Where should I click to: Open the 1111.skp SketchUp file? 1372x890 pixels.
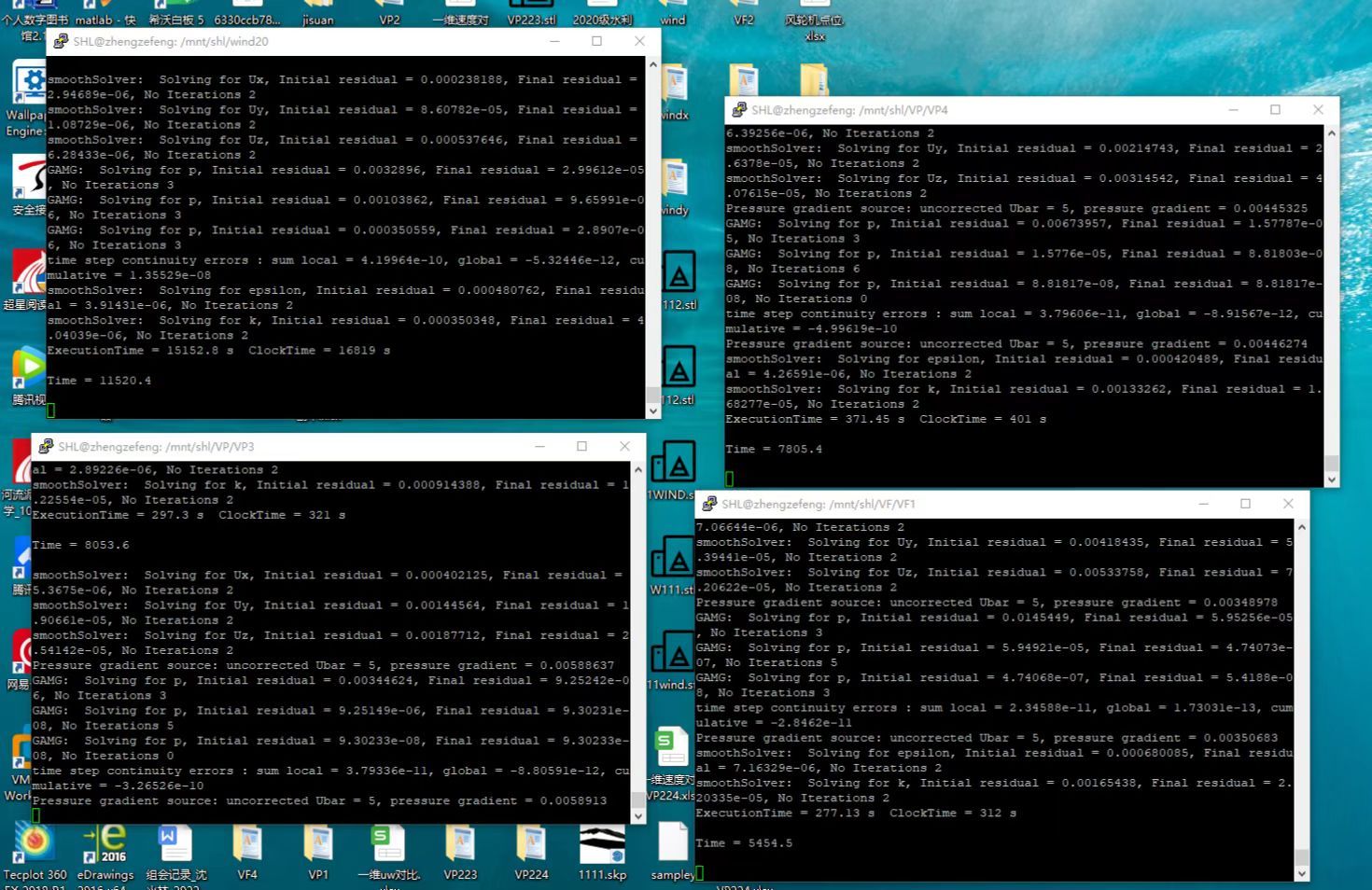[x=602, y=846]
